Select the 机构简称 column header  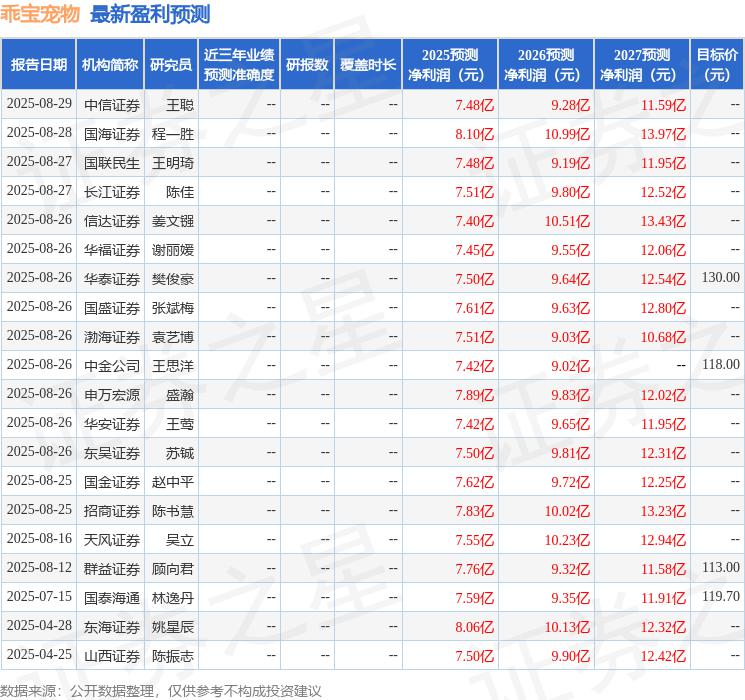pos(110,65)
